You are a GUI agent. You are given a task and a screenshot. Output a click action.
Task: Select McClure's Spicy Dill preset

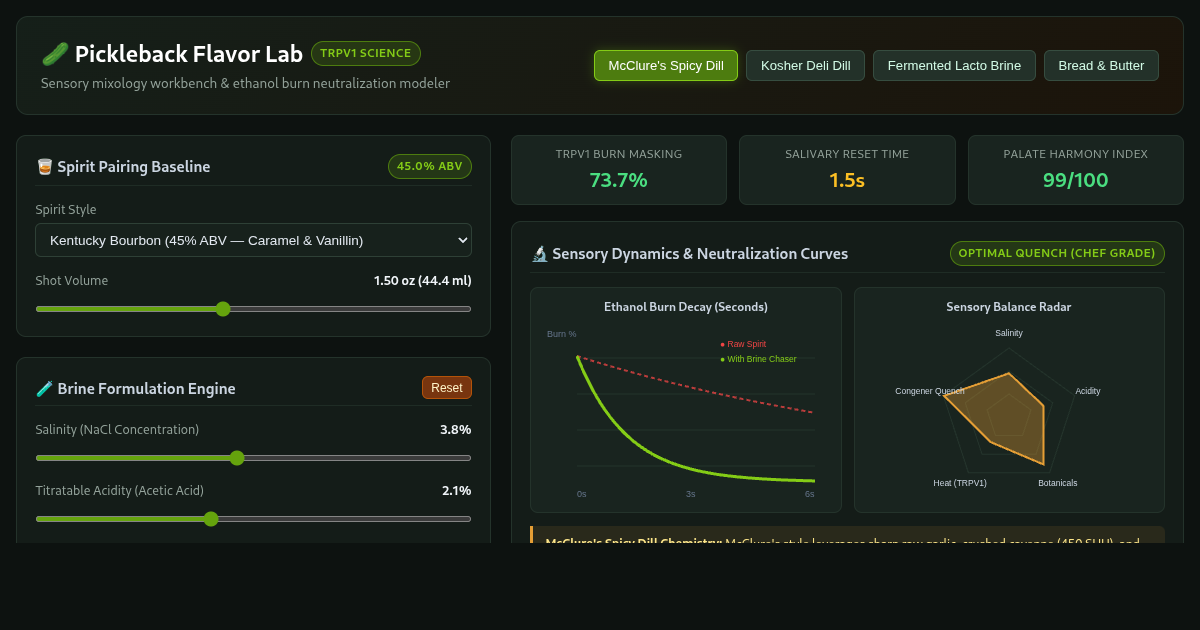(x=666, y=66)
